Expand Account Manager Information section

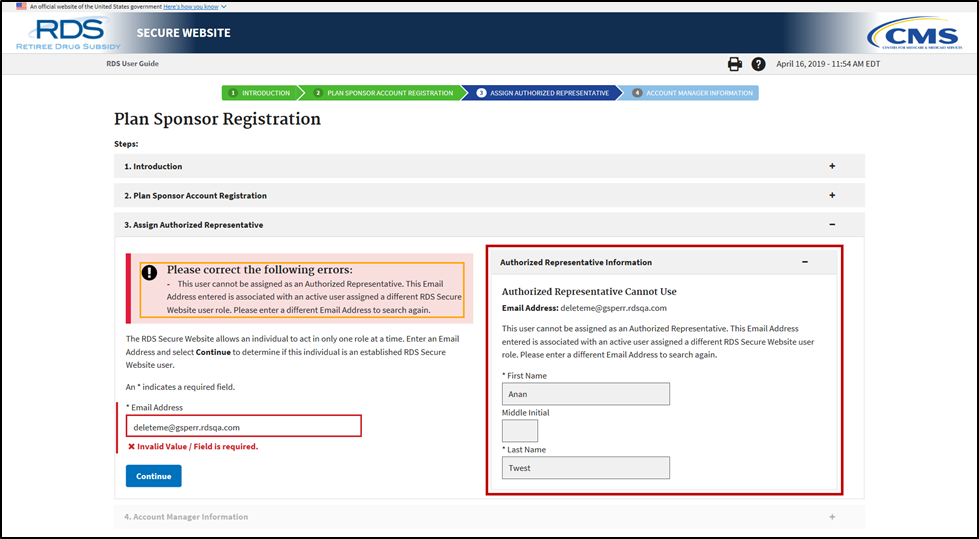pos(831,517)
